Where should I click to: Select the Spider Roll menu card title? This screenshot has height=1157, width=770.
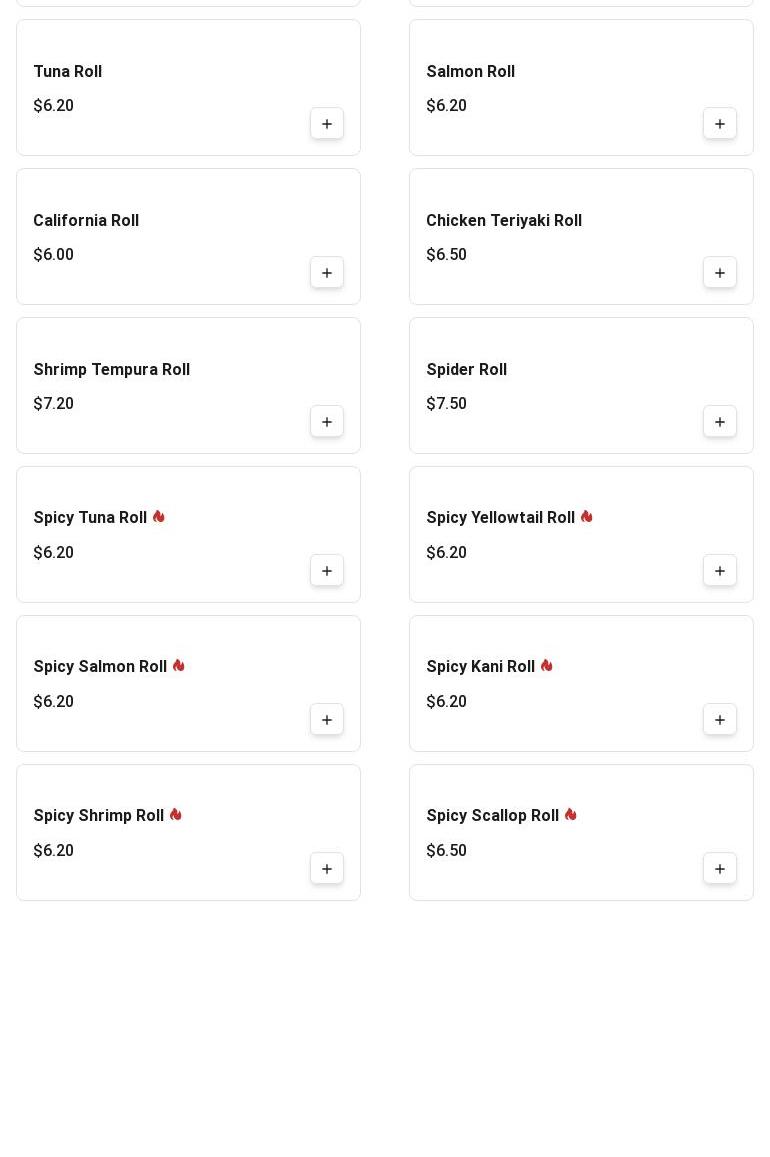click(x=467, y=370)
